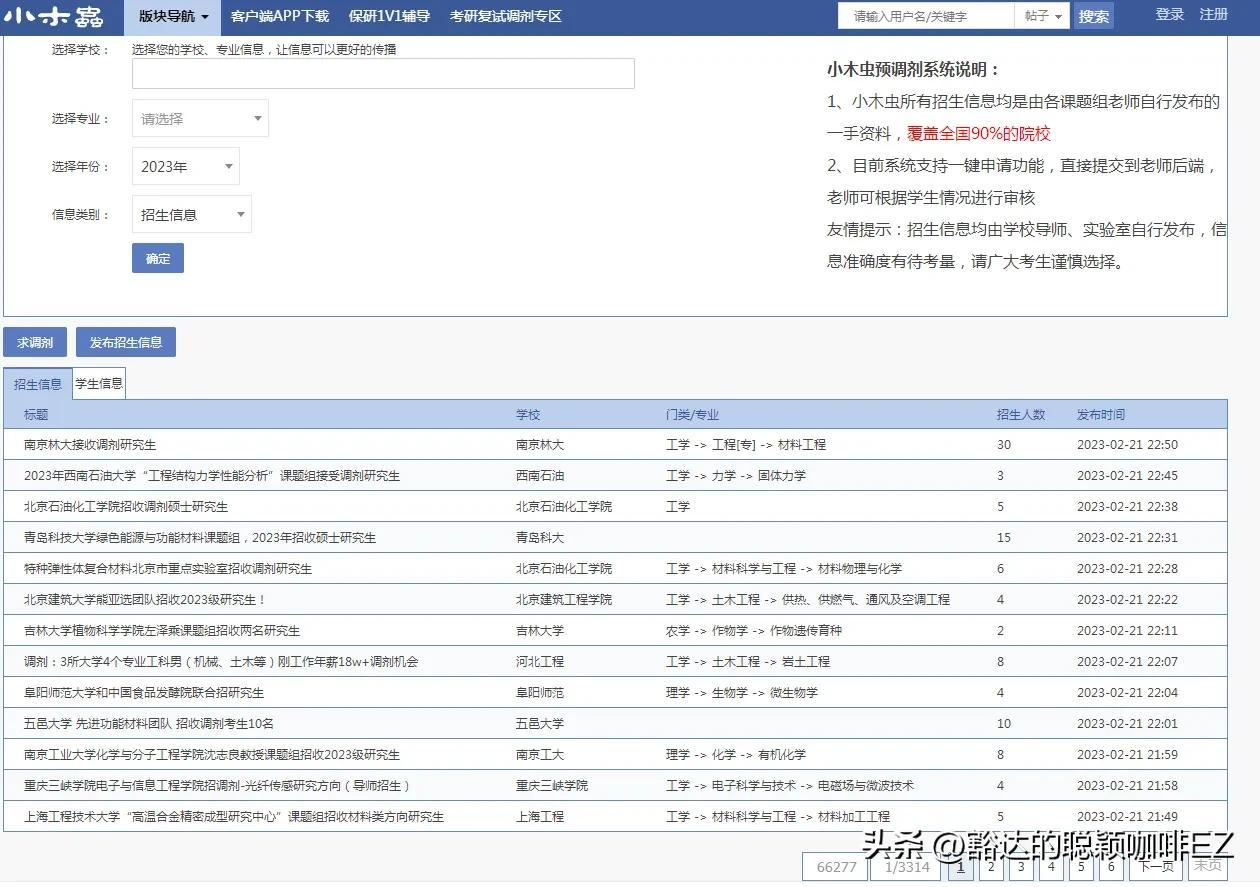Go to pagination page 2
This screenshot has height=887, width=1260.
pos(990,867)
